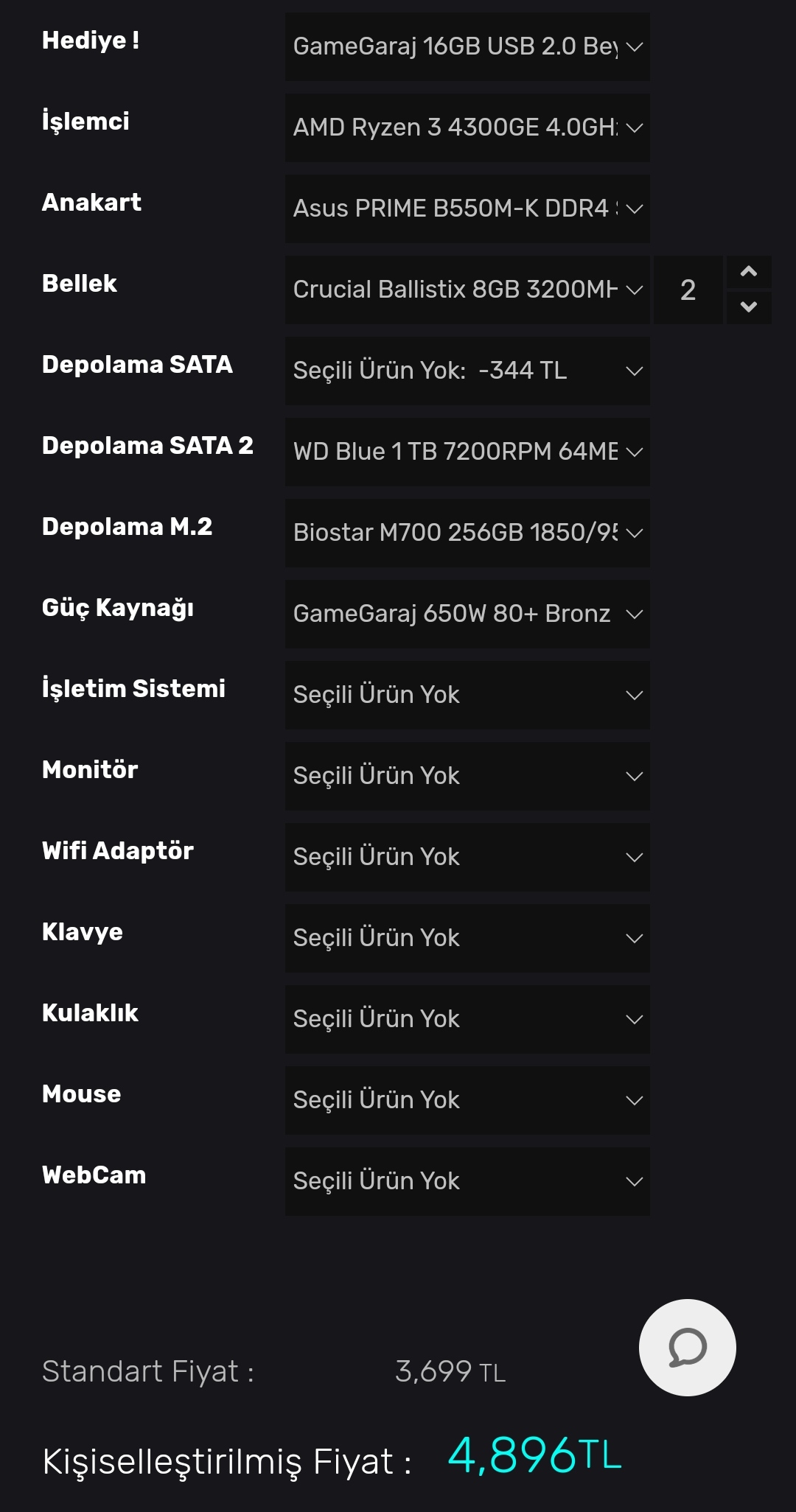Screen dimensions: 796x1512
Task: Select the Depolama SATA 2 WD Blue dropdown
Action: [x=467, y=452]
